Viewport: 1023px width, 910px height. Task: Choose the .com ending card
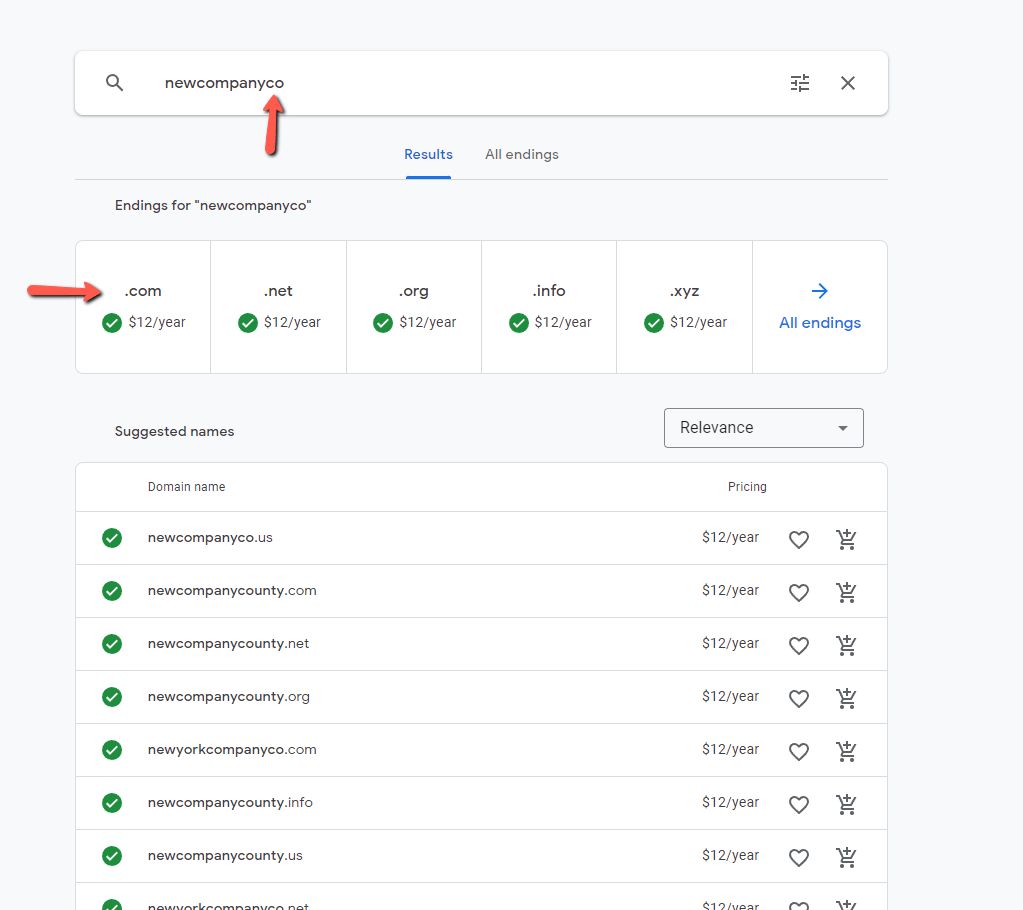coord(143,307)
